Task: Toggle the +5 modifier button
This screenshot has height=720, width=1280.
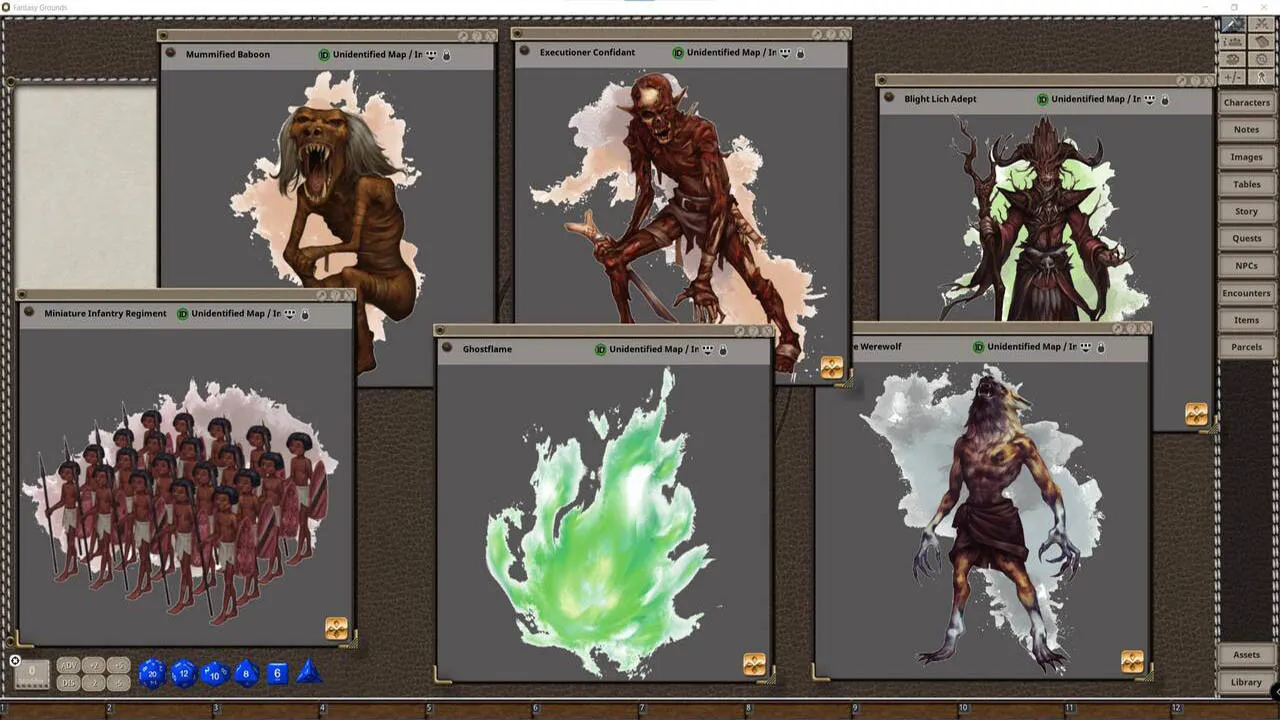Action: (119, 665)
